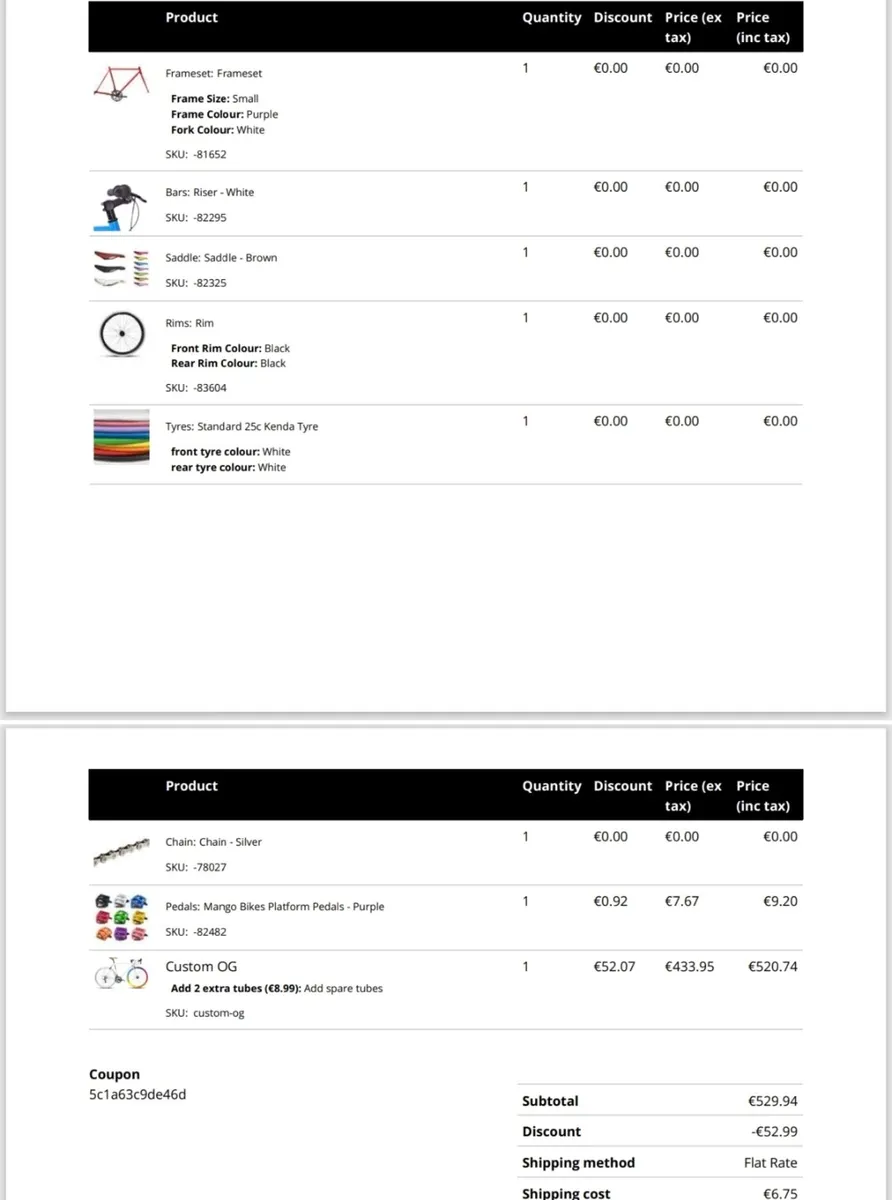Click the Custom OG price €520.74
Image resolution: width=892 pixels, height=1200 pixels.
pyautogui.click(x=772, y=967)
